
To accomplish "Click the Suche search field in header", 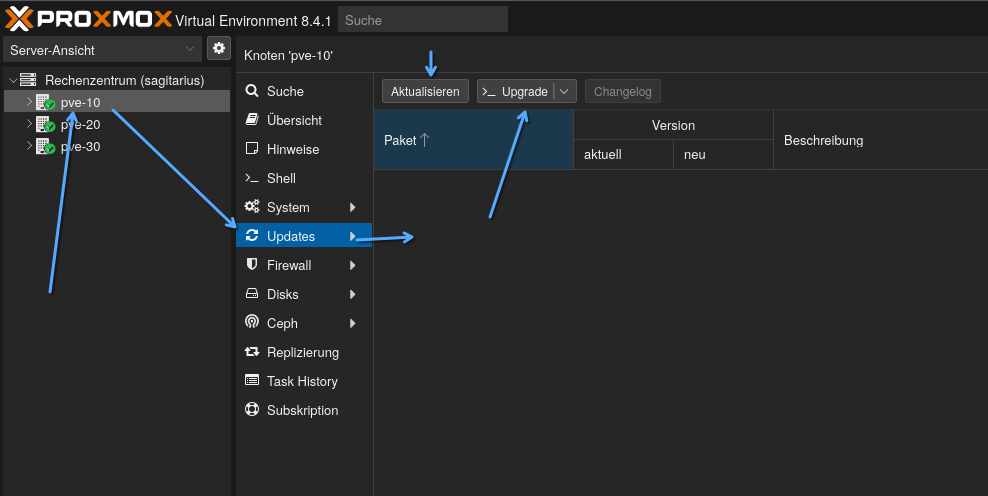I will [x=423, y=20].
